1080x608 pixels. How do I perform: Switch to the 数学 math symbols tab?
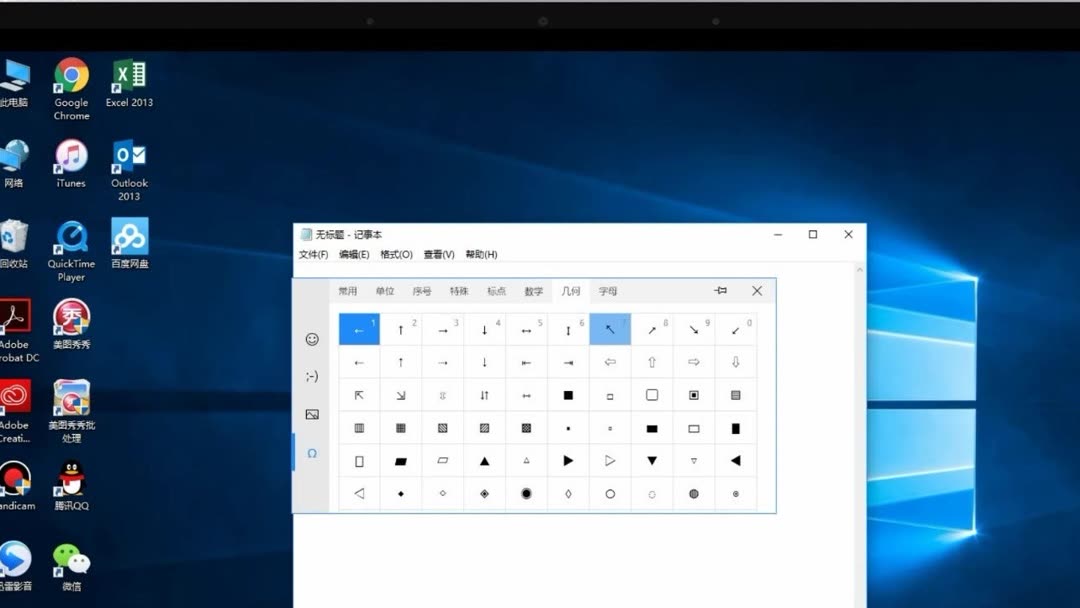(x=533, y=291)
